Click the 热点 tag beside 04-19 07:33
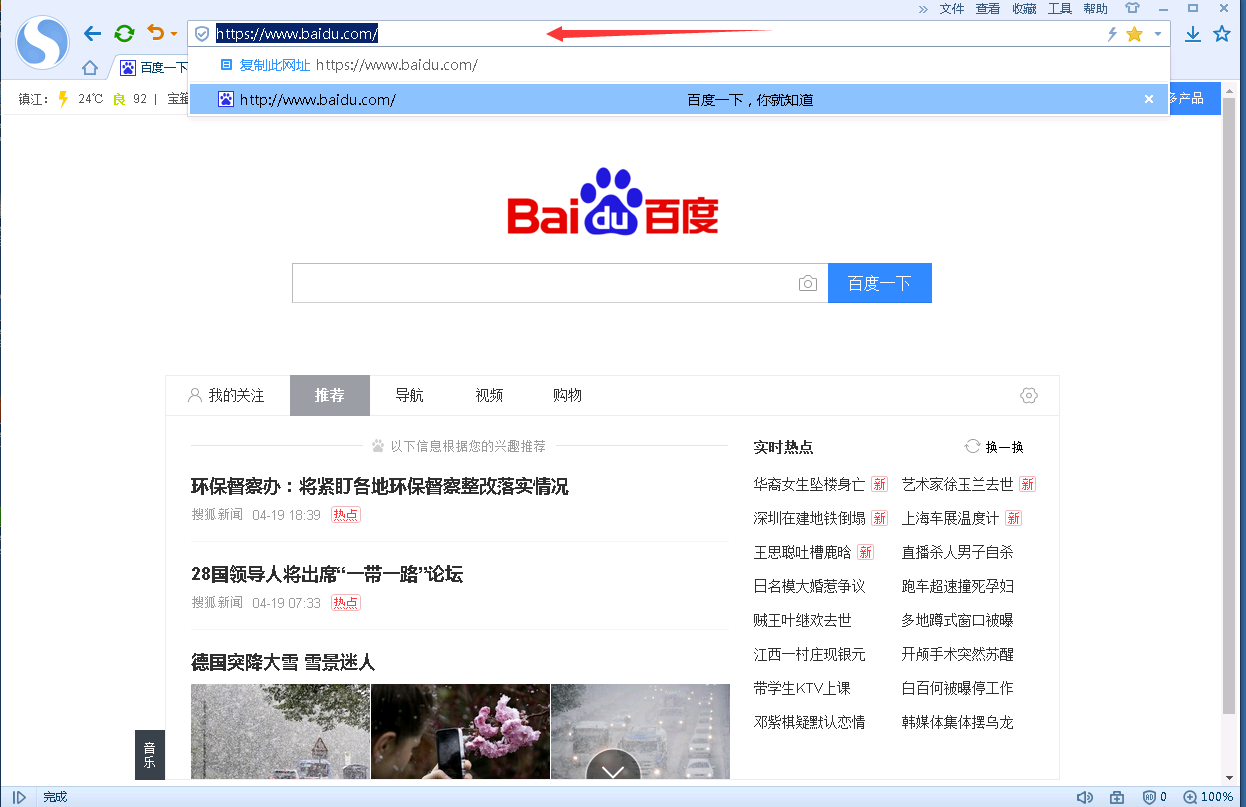The height and width of the screenshot is (807, 1246). [x=346, y=604]
